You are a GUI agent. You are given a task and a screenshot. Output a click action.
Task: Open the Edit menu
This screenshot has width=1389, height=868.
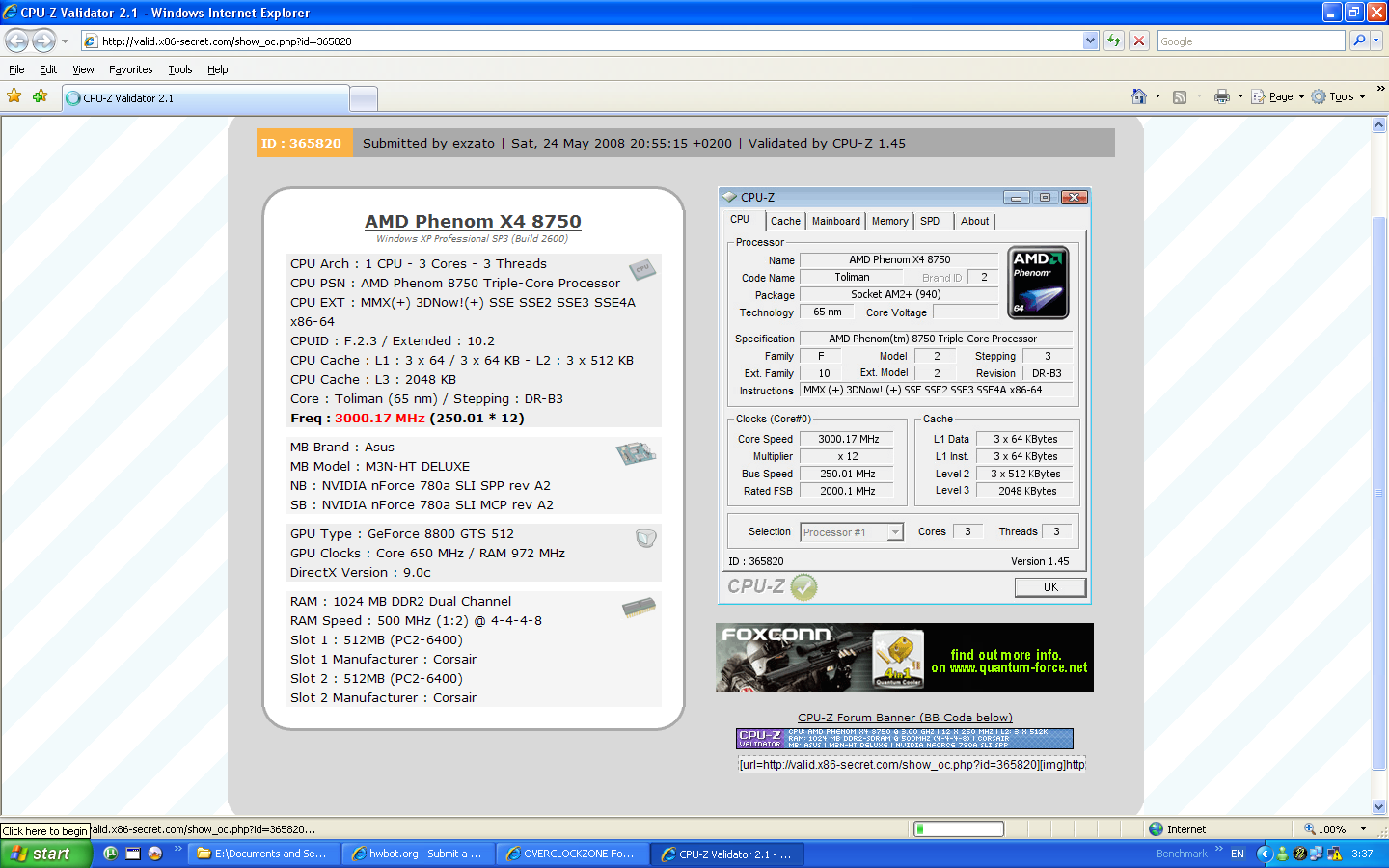(48, 69)
